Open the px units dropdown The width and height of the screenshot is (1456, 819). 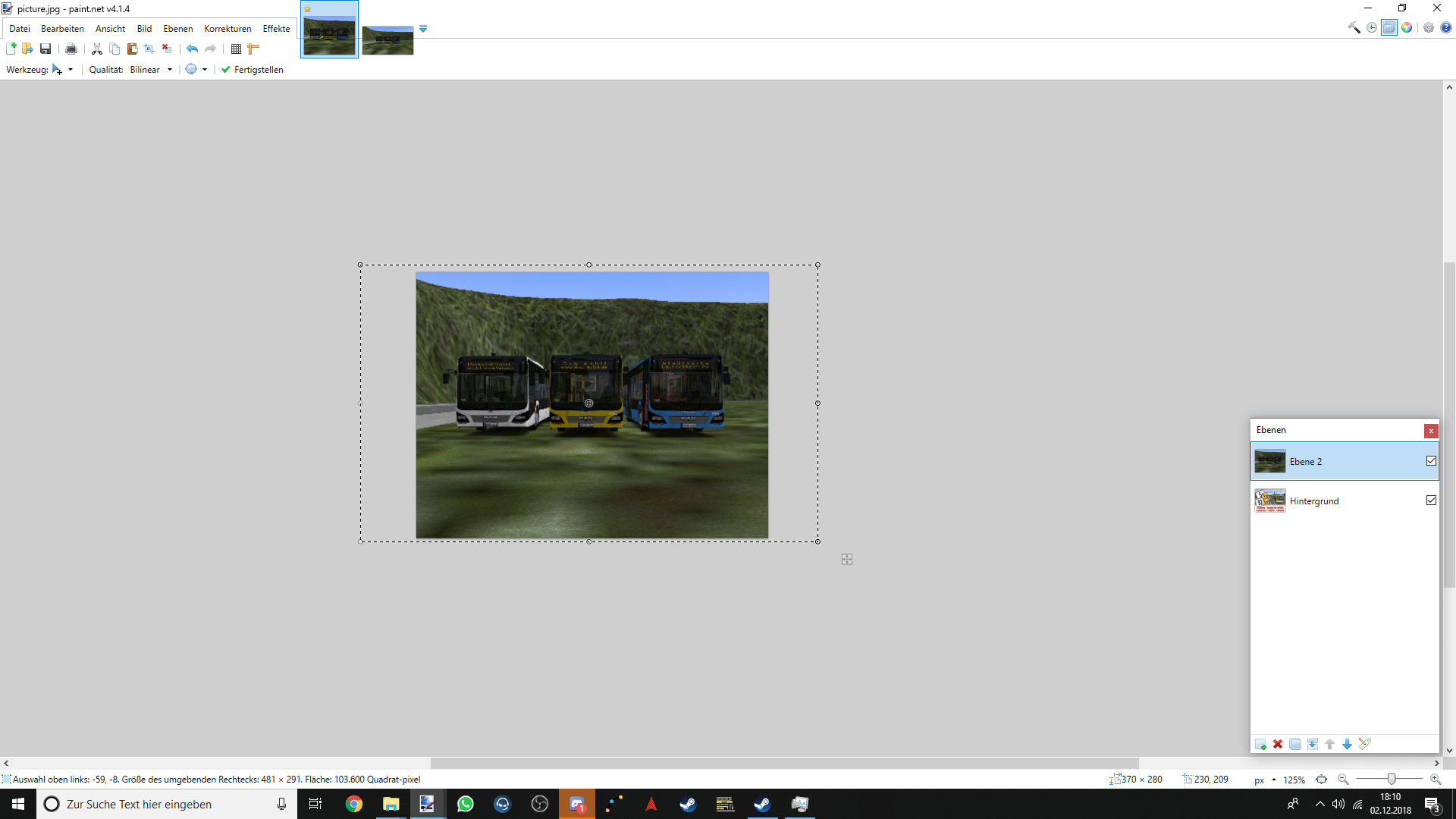click(x=1265, y=780)
